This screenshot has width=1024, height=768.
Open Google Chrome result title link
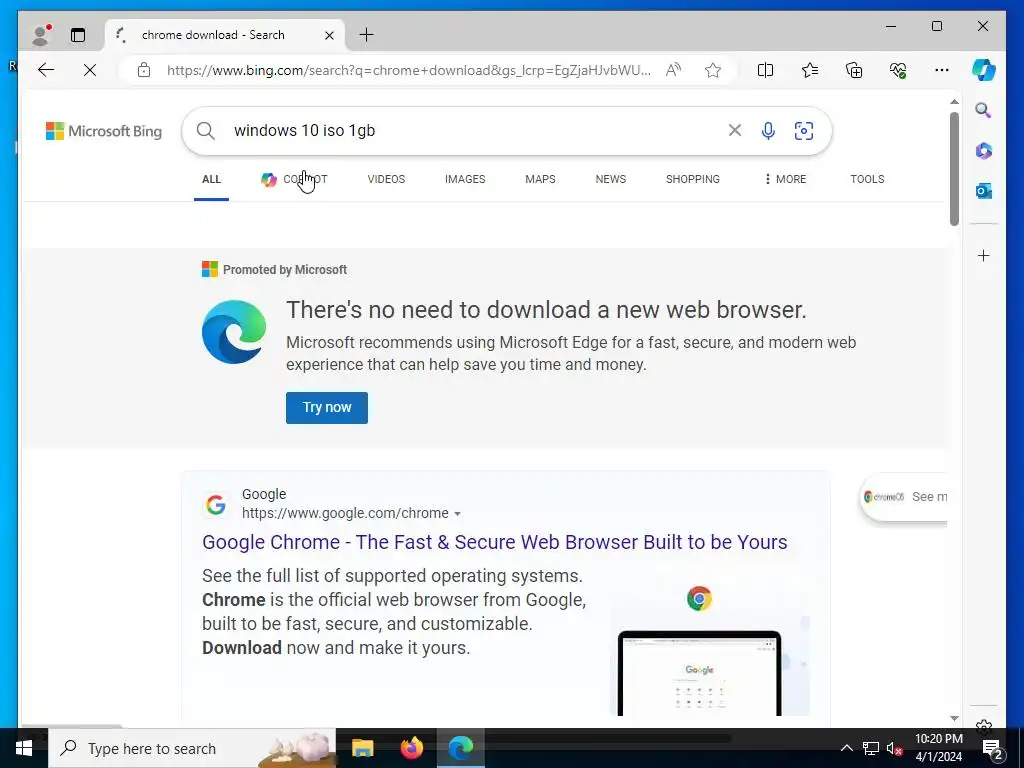(x=494, y=542)
